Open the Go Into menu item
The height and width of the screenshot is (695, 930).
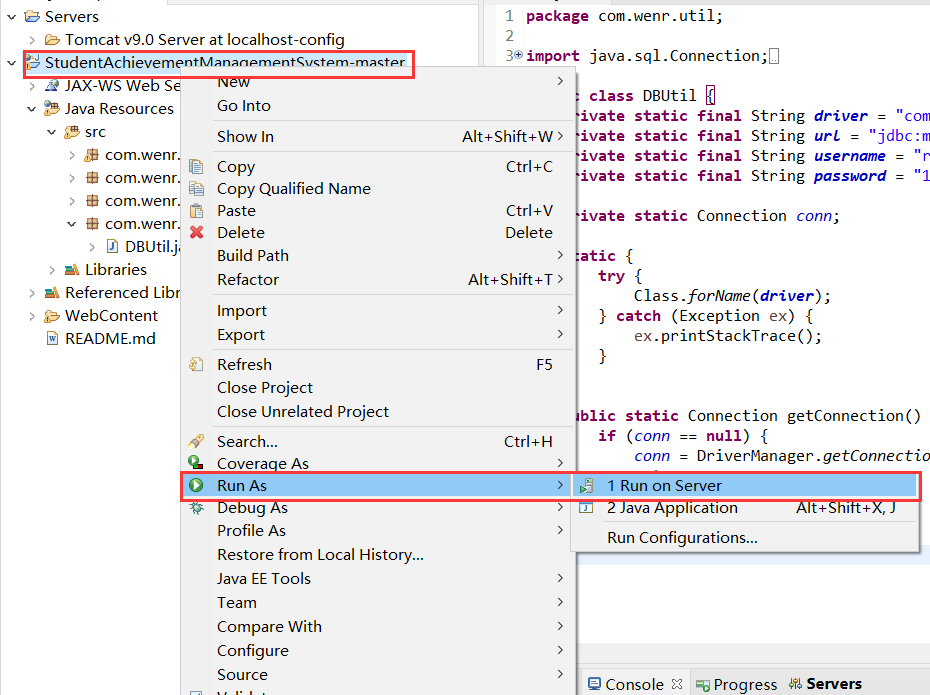(377, 106)
